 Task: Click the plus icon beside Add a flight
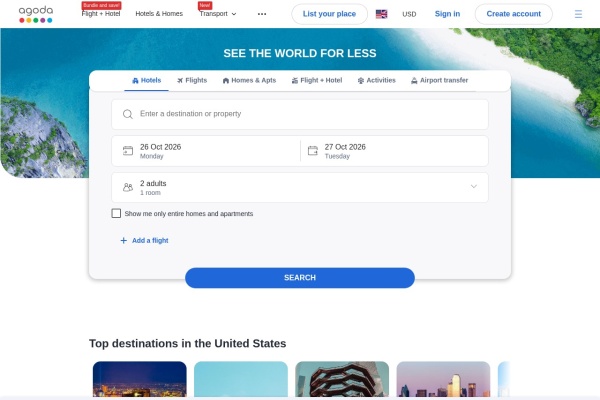click(x=124, y=240)
